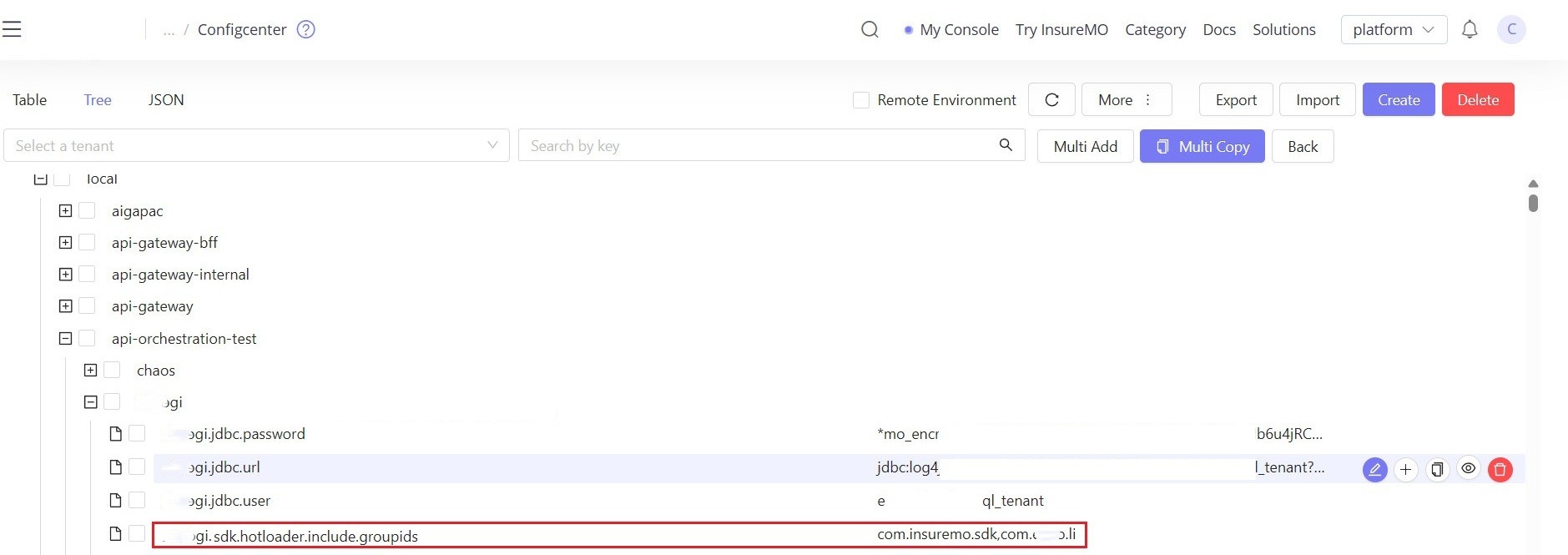
Task: Refresh the configuration list
Action: (1051, 99)
